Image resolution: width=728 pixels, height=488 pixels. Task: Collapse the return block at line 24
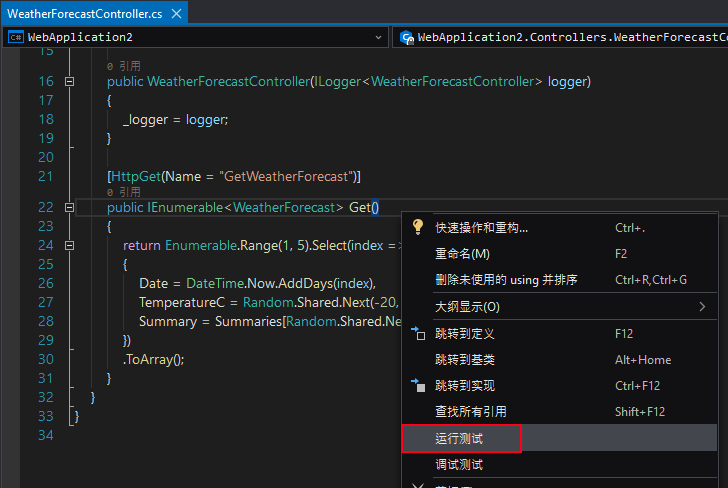point(69,246)
